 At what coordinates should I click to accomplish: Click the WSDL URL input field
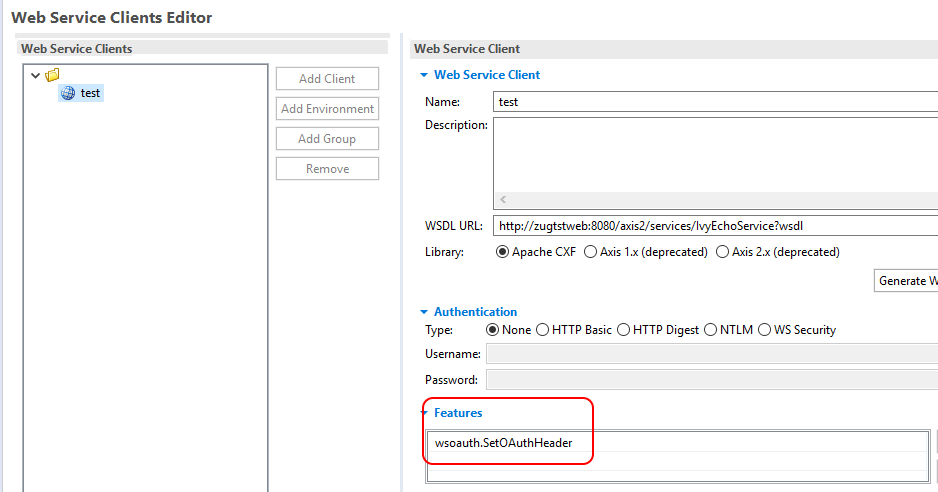click(715, 226)
